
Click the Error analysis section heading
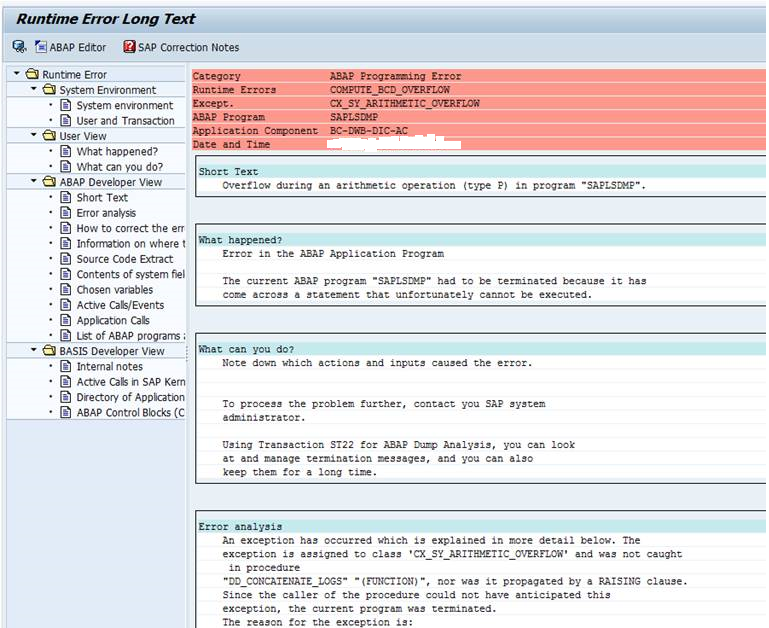(240, 526)
